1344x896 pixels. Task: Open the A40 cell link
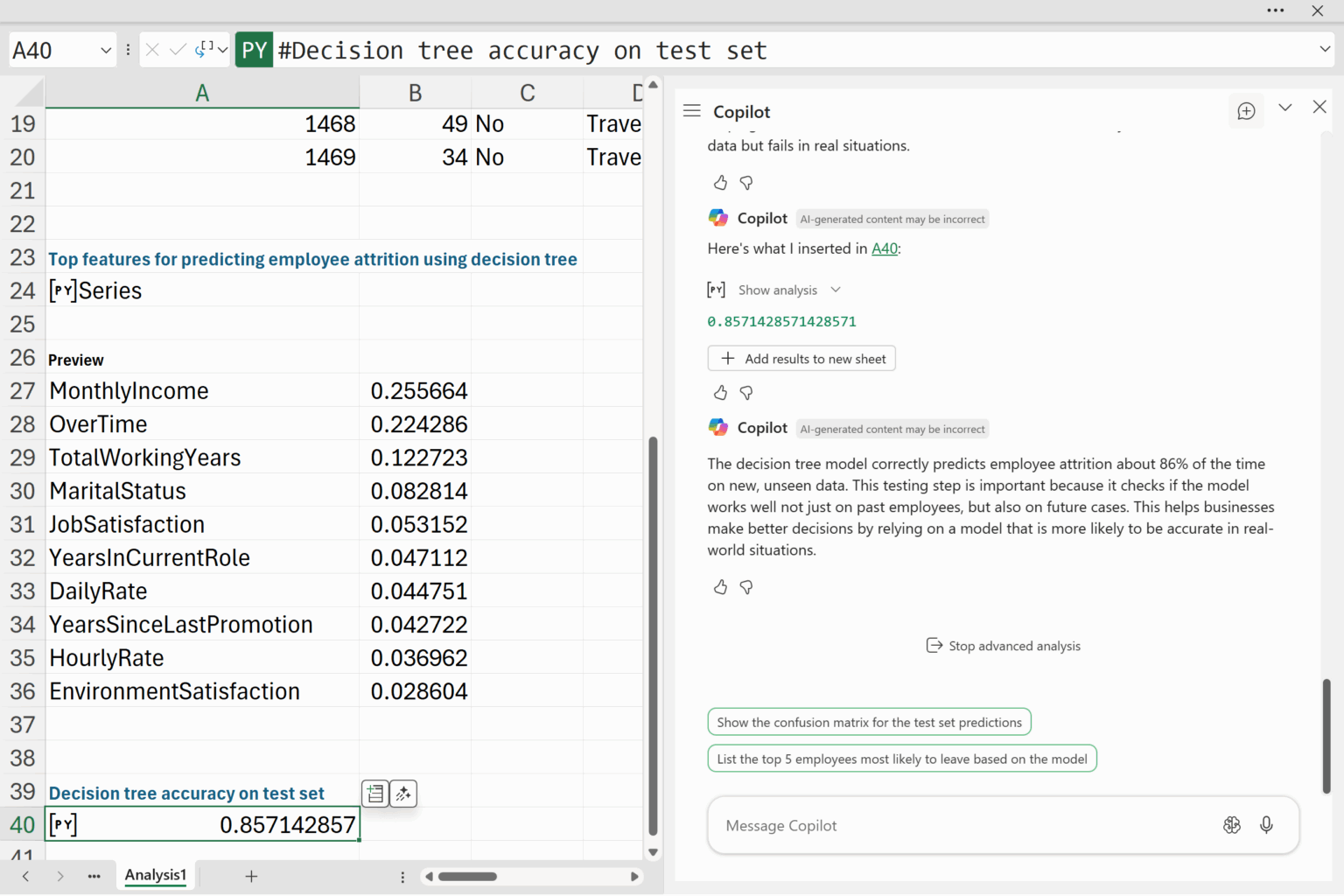coord(884,248)
